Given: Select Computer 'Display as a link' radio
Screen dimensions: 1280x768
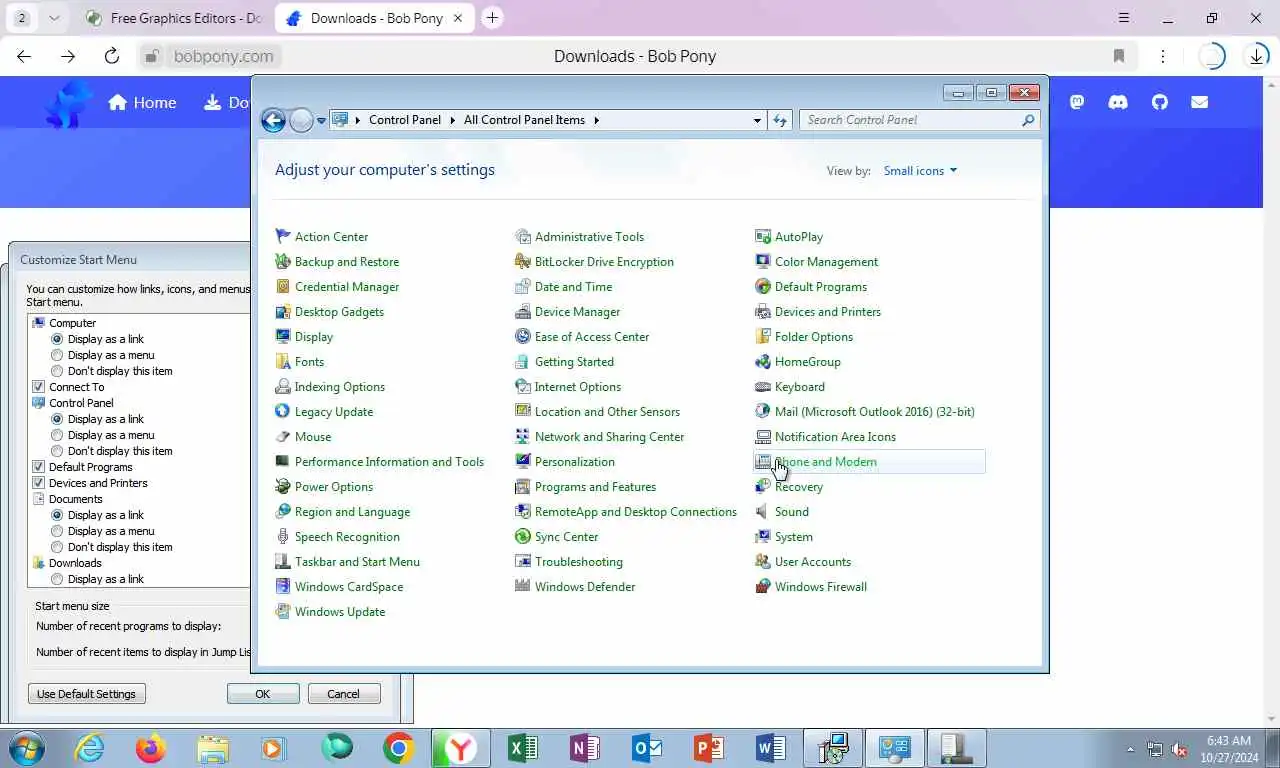Looking at the screenshot, I should pyautogui.click(x=57, y=339).
